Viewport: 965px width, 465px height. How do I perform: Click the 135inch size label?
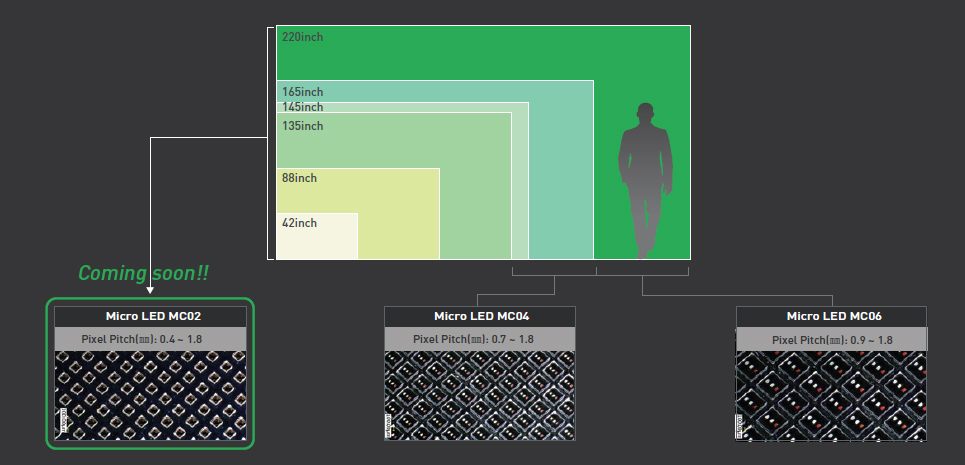[x=302, y=126]
